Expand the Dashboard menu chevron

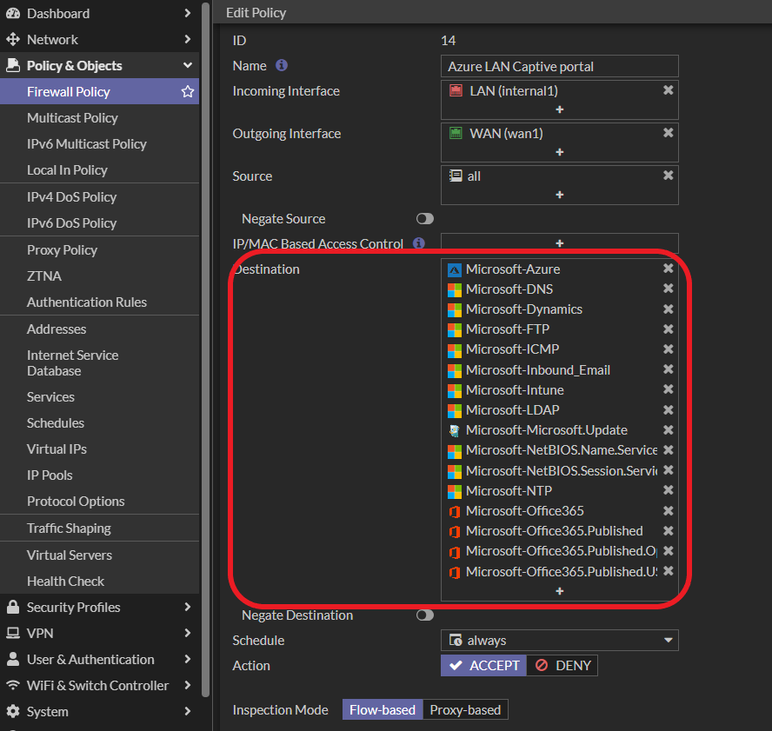pos(188,13)
